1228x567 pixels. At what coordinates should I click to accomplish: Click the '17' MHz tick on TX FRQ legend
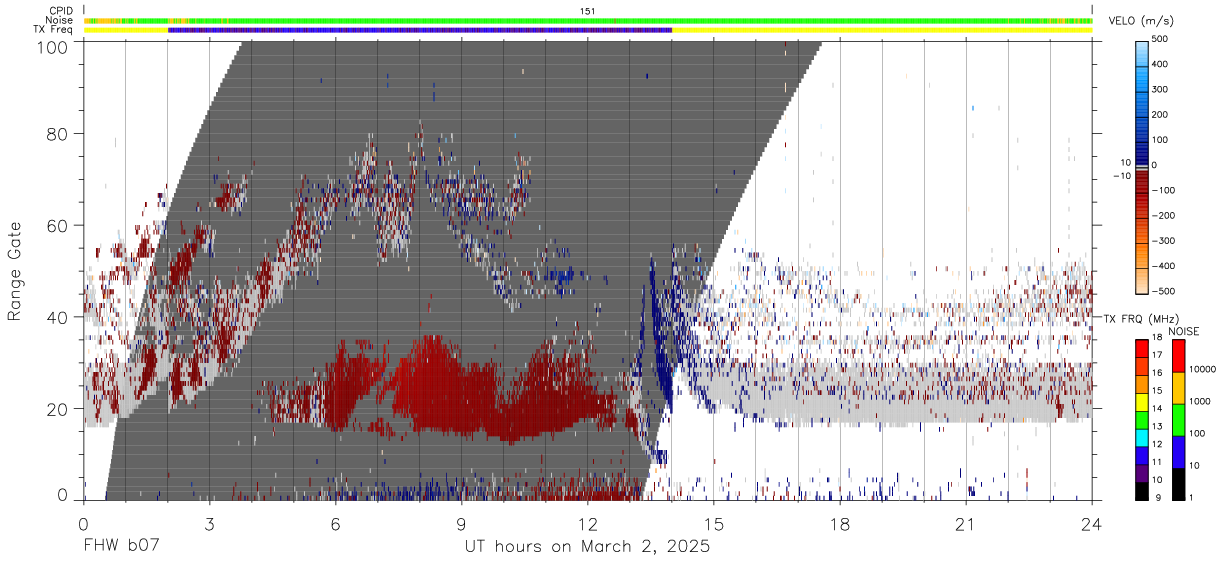pos(1157,355)
